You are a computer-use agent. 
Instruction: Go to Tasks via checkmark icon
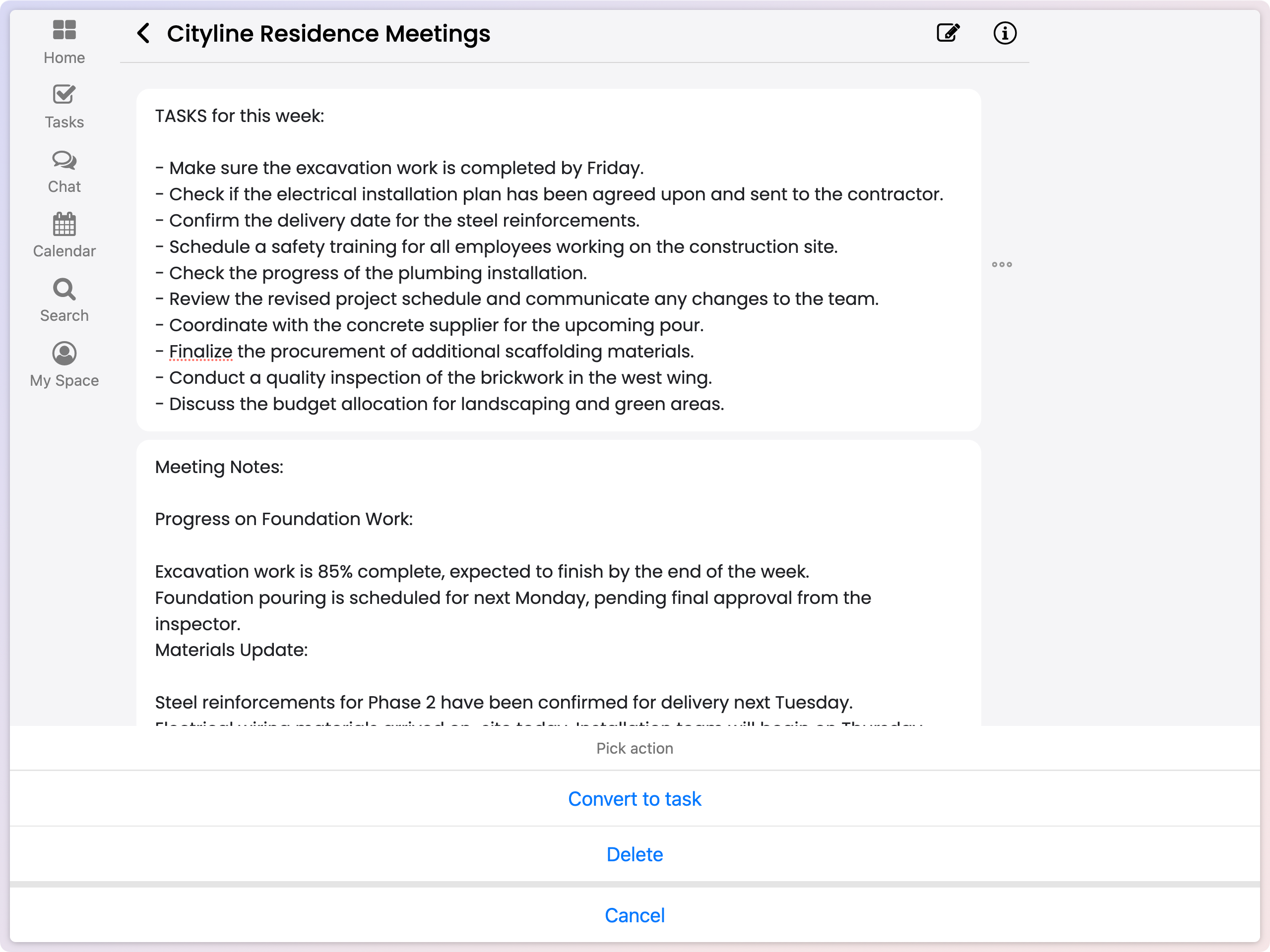(64, 95)
